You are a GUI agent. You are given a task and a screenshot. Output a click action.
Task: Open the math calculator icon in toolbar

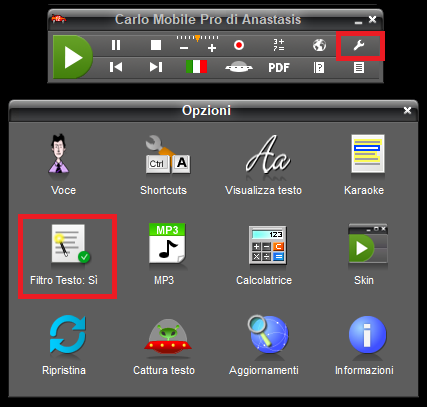279,45
